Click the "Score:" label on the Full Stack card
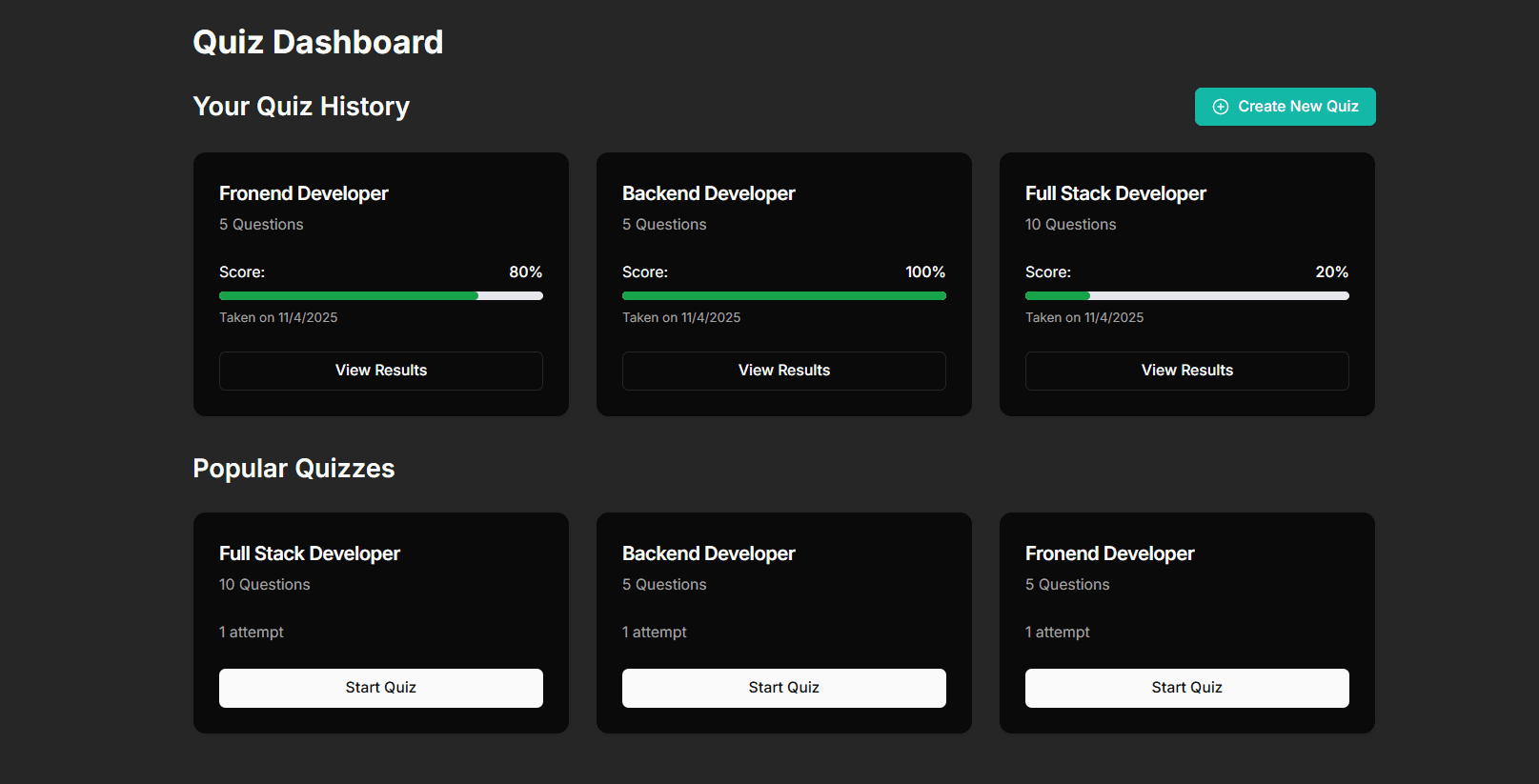The width and height of the screenshot is (1539, 784). [1048, 272]
